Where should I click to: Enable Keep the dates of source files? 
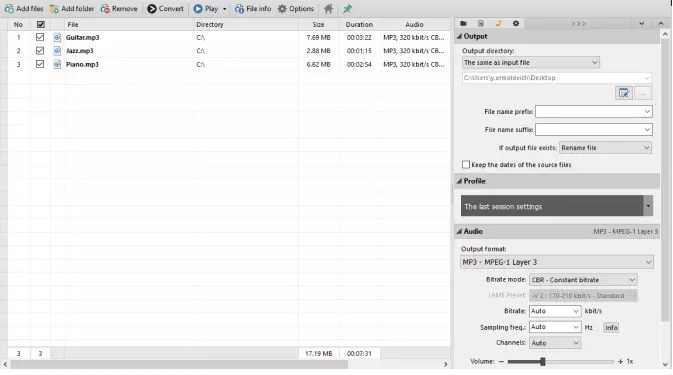[x=466, y=164]
